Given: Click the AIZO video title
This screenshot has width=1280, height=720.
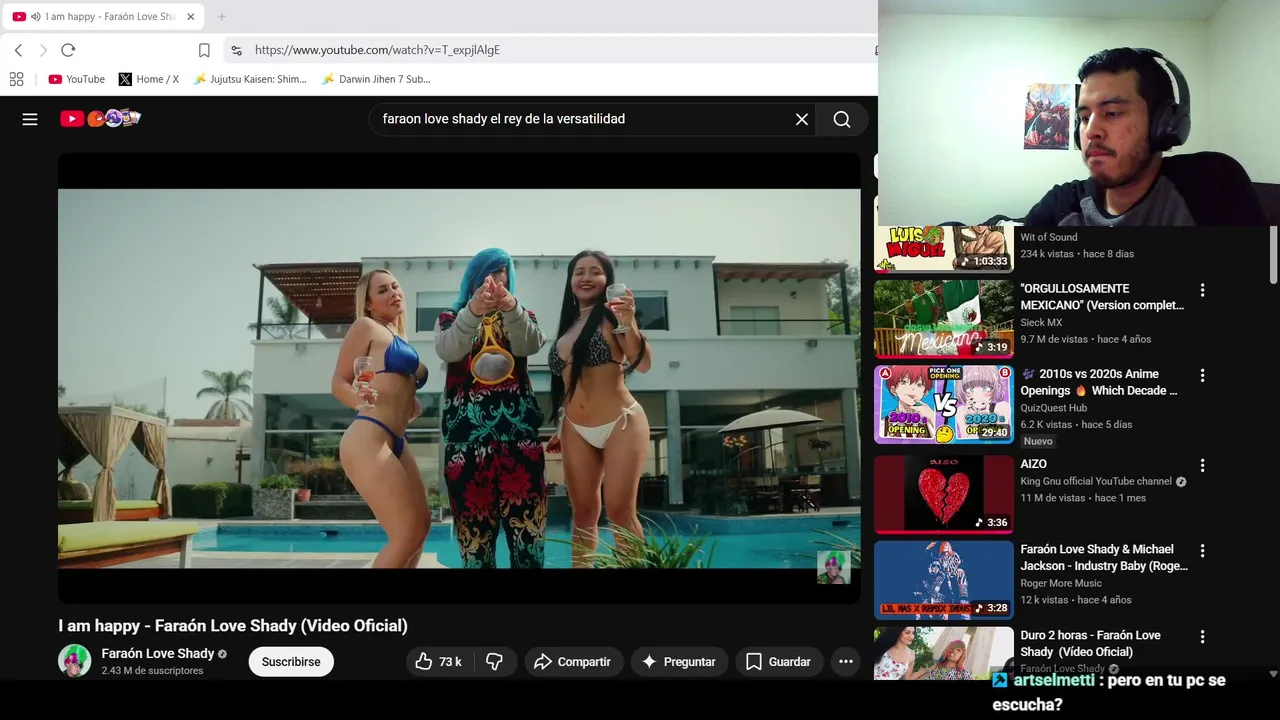Looking at the screenshot, I should tap(1033, 464).
